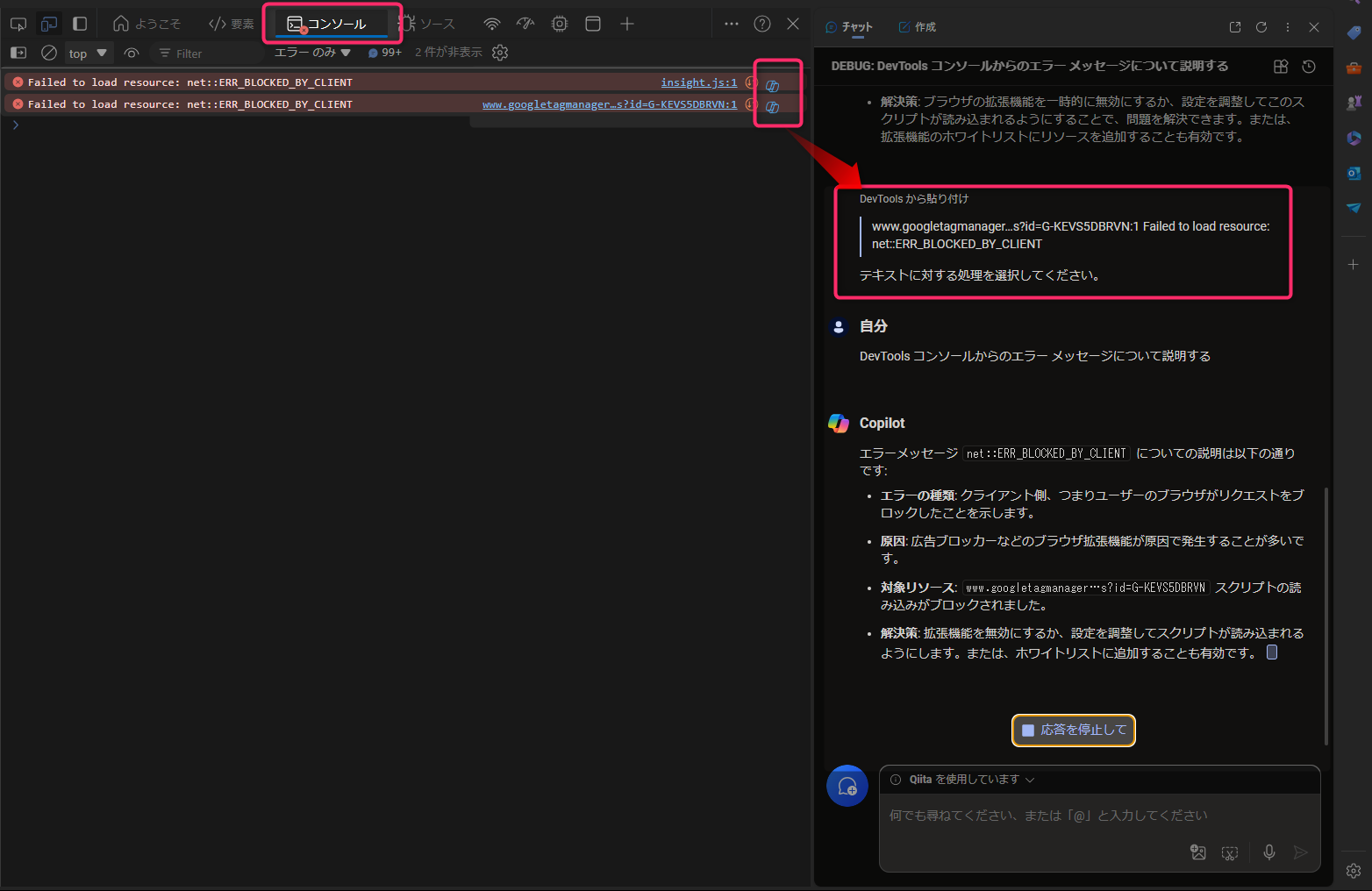1372x891 pixels.
Task: Open the ソース sources tab
Action: (427, 24)
